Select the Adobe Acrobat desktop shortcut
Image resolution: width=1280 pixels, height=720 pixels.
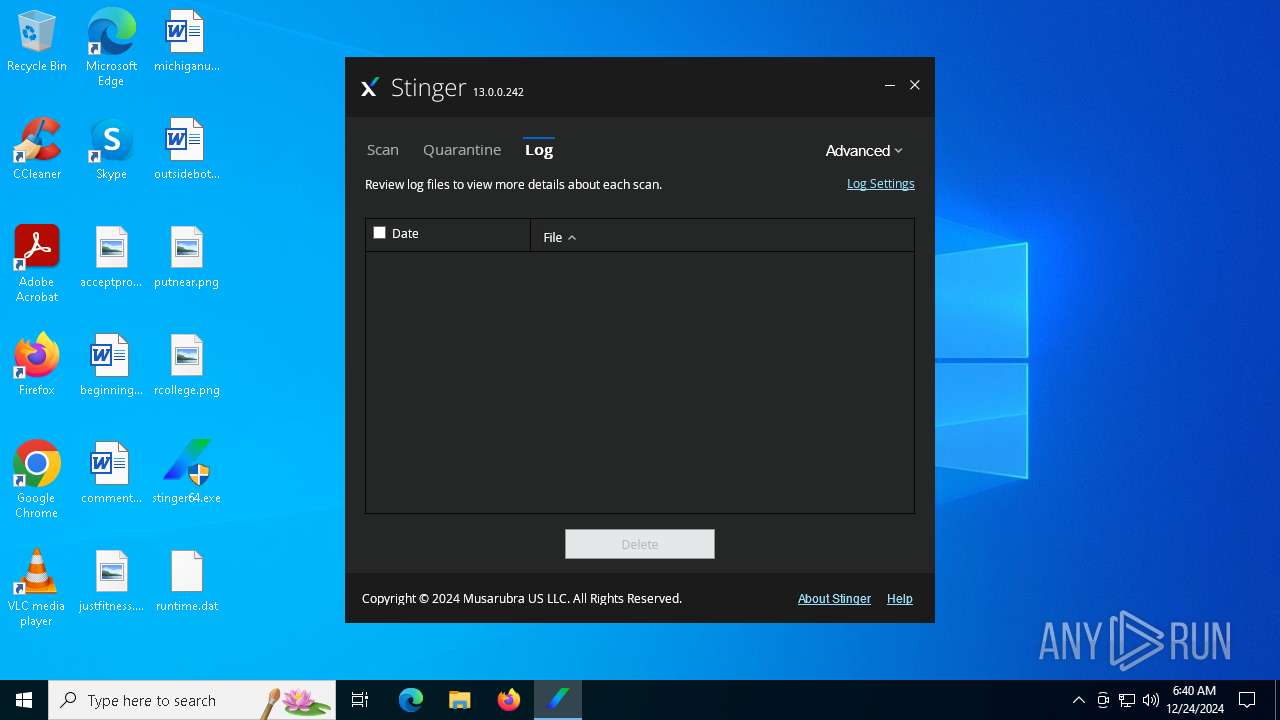(37, 264)
